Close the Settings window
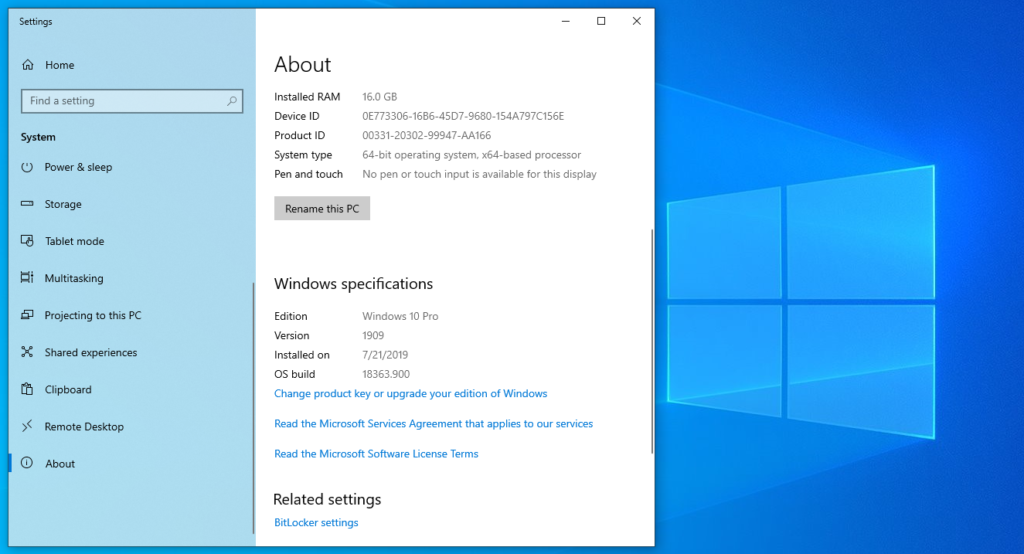Viewport: 1024px width, 554px height. point(637,21)
